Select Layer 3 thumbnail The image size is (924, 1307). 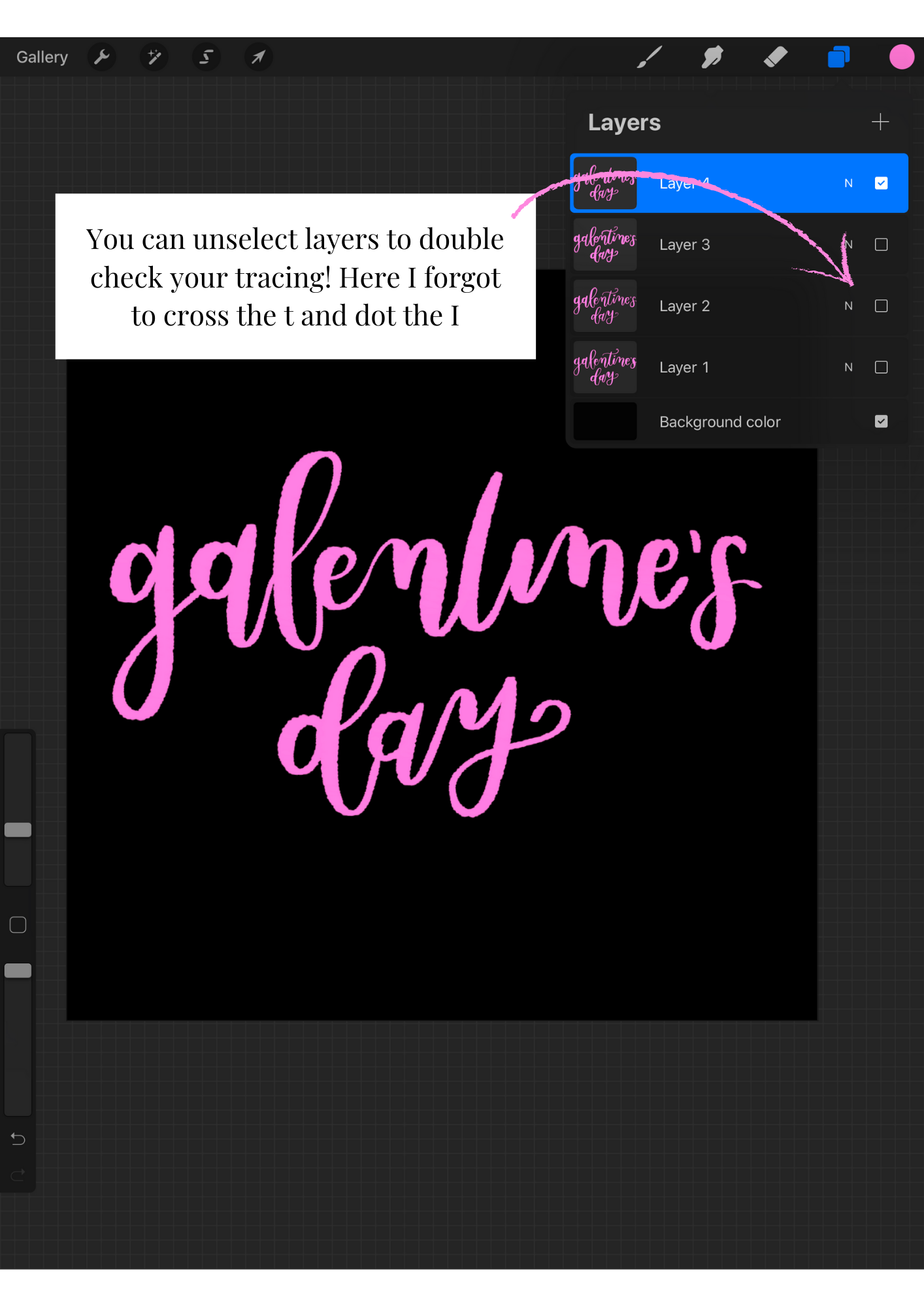(x=605, y=245)
